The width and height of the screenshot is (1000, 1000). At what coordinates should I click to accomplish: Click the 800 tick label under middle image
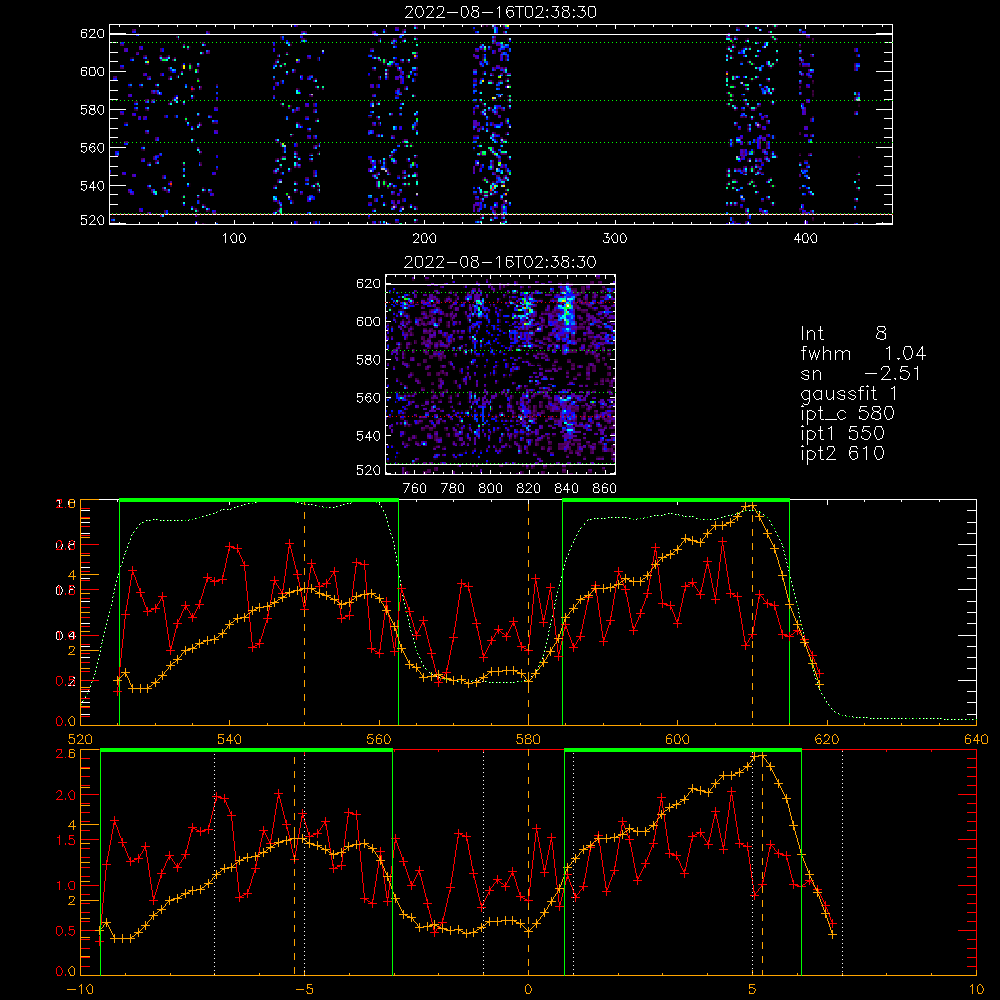click(490, 489)
